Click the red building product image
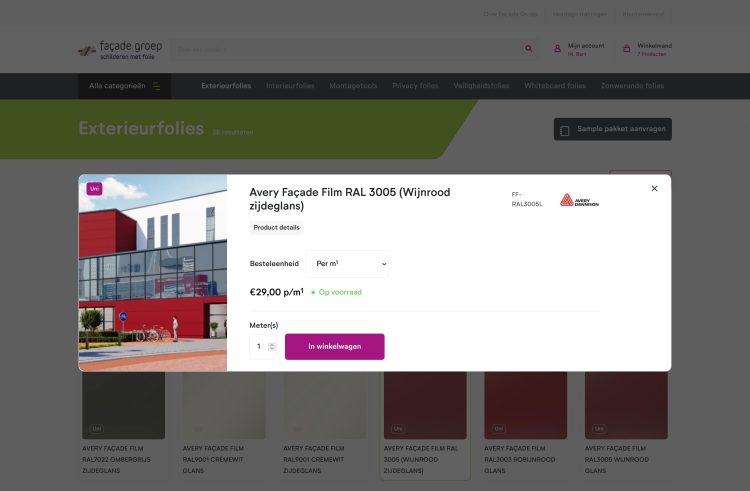Viewport: 750px width, 491px height. click(153, 273)
